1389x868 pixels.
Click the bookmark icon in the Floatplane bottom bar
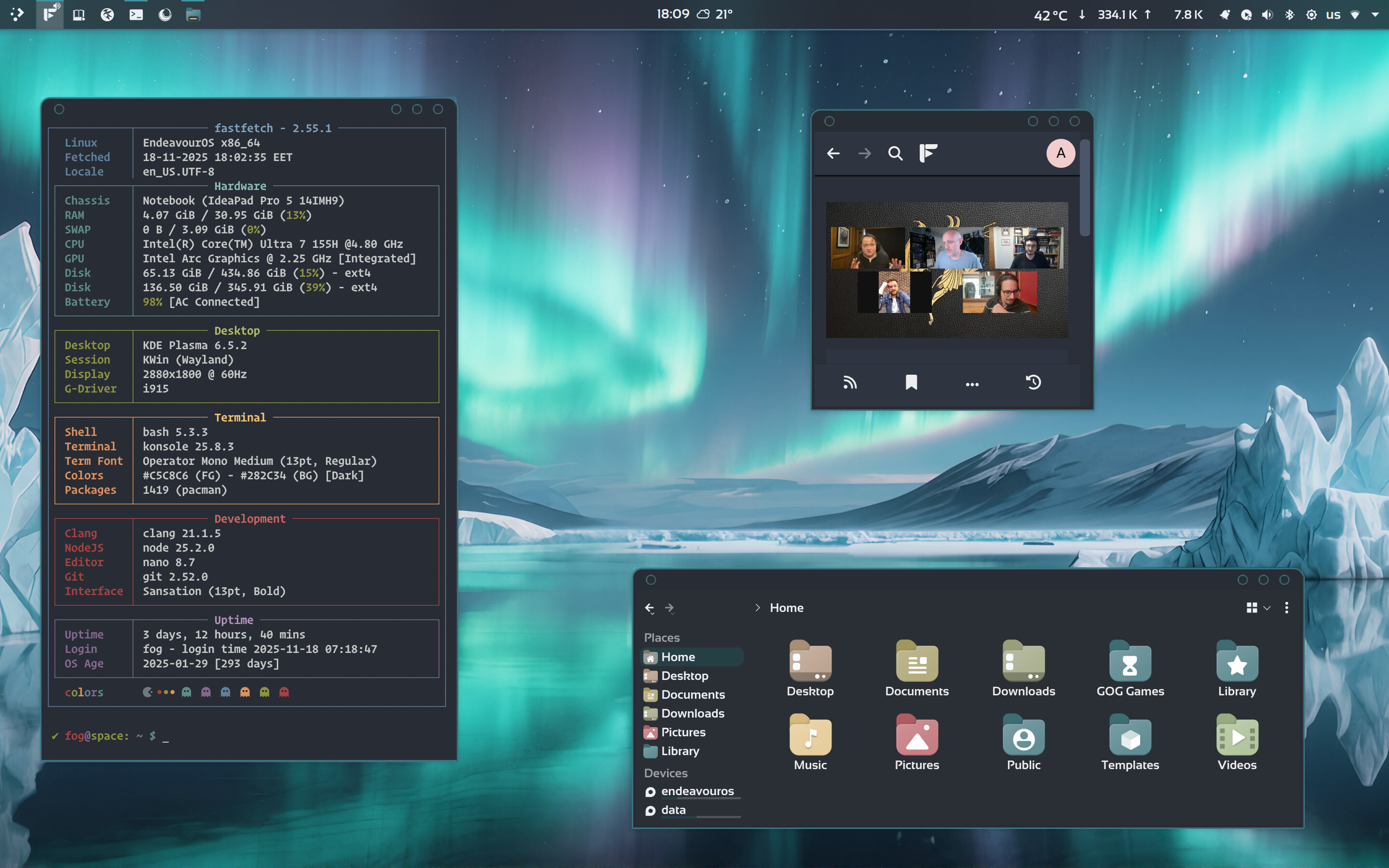(911, 383)
